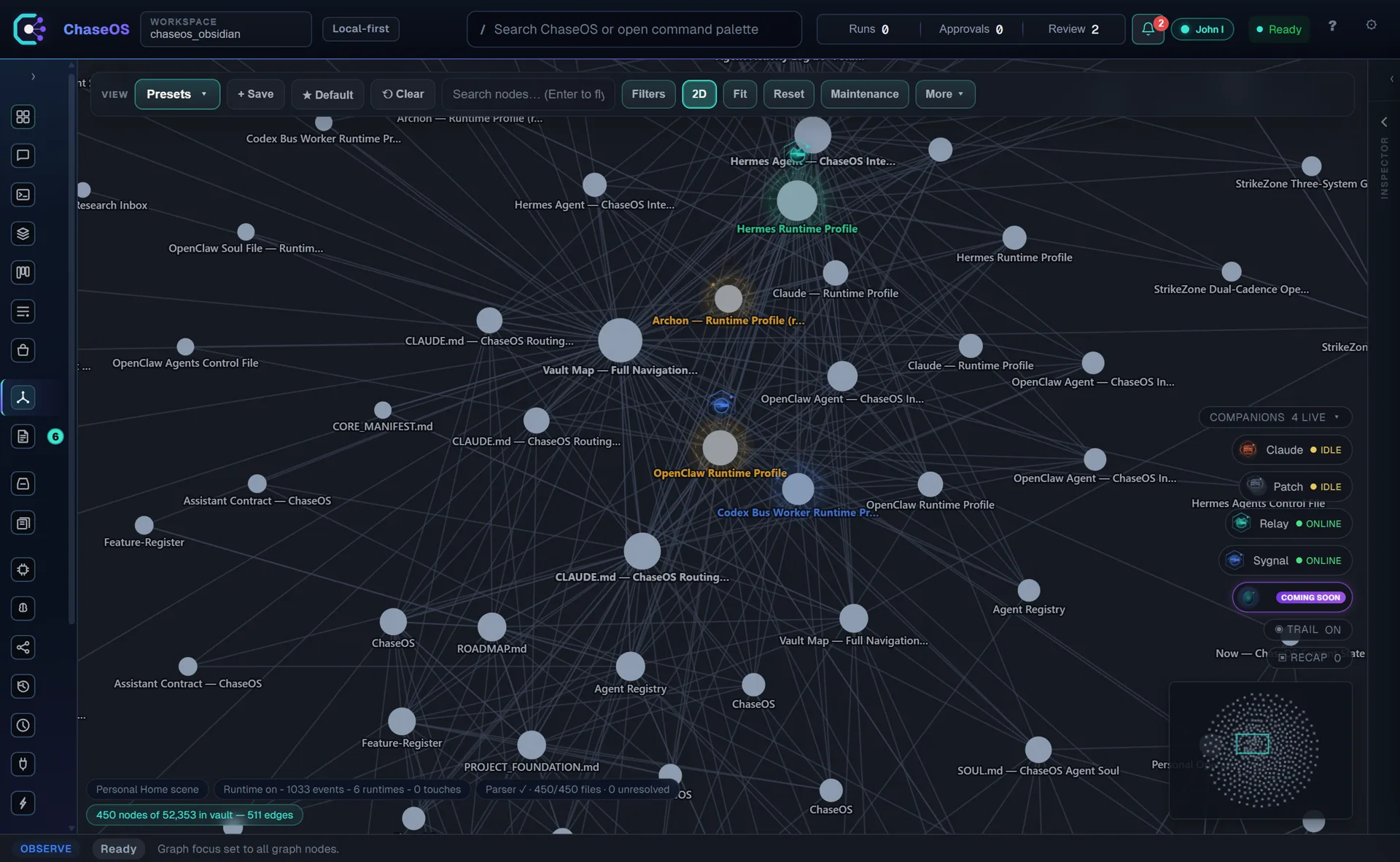Open the Approvals 0 tab
This screenshot has width=1400, height=862.
[971, 29]
